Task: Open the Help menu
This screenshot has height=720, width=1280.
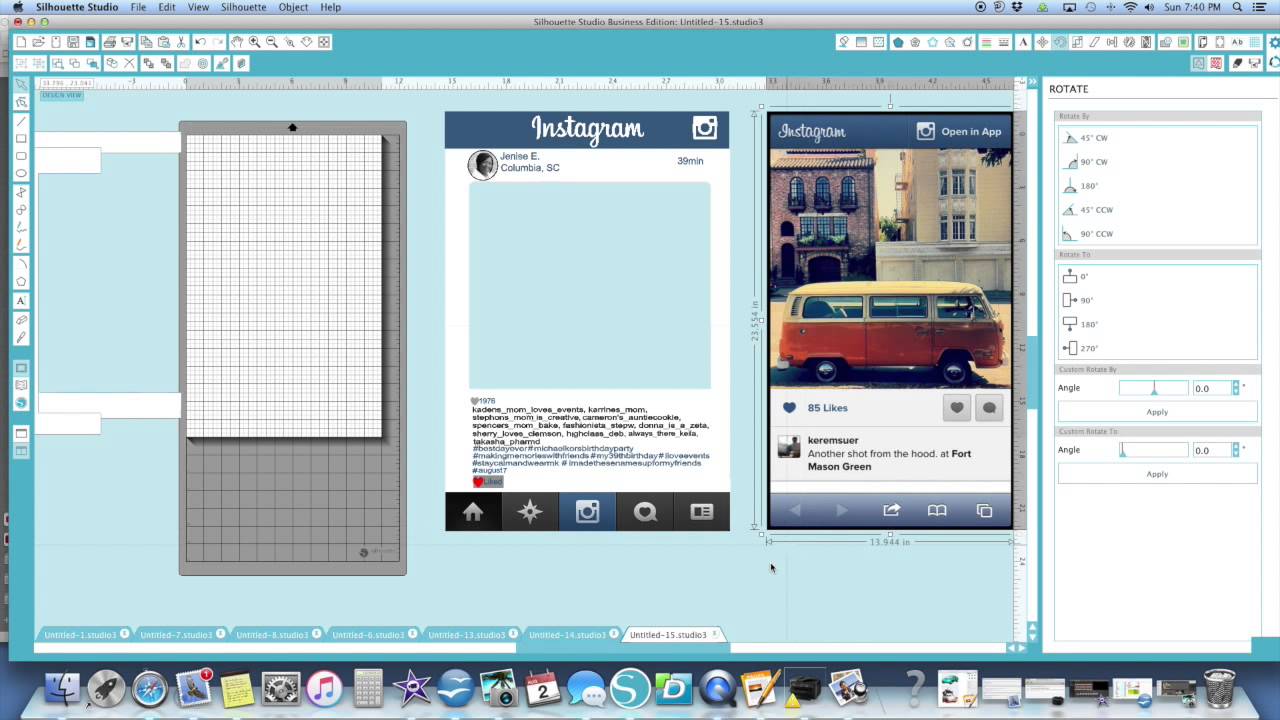Action: pyautogui.click(x=330, y=7)
